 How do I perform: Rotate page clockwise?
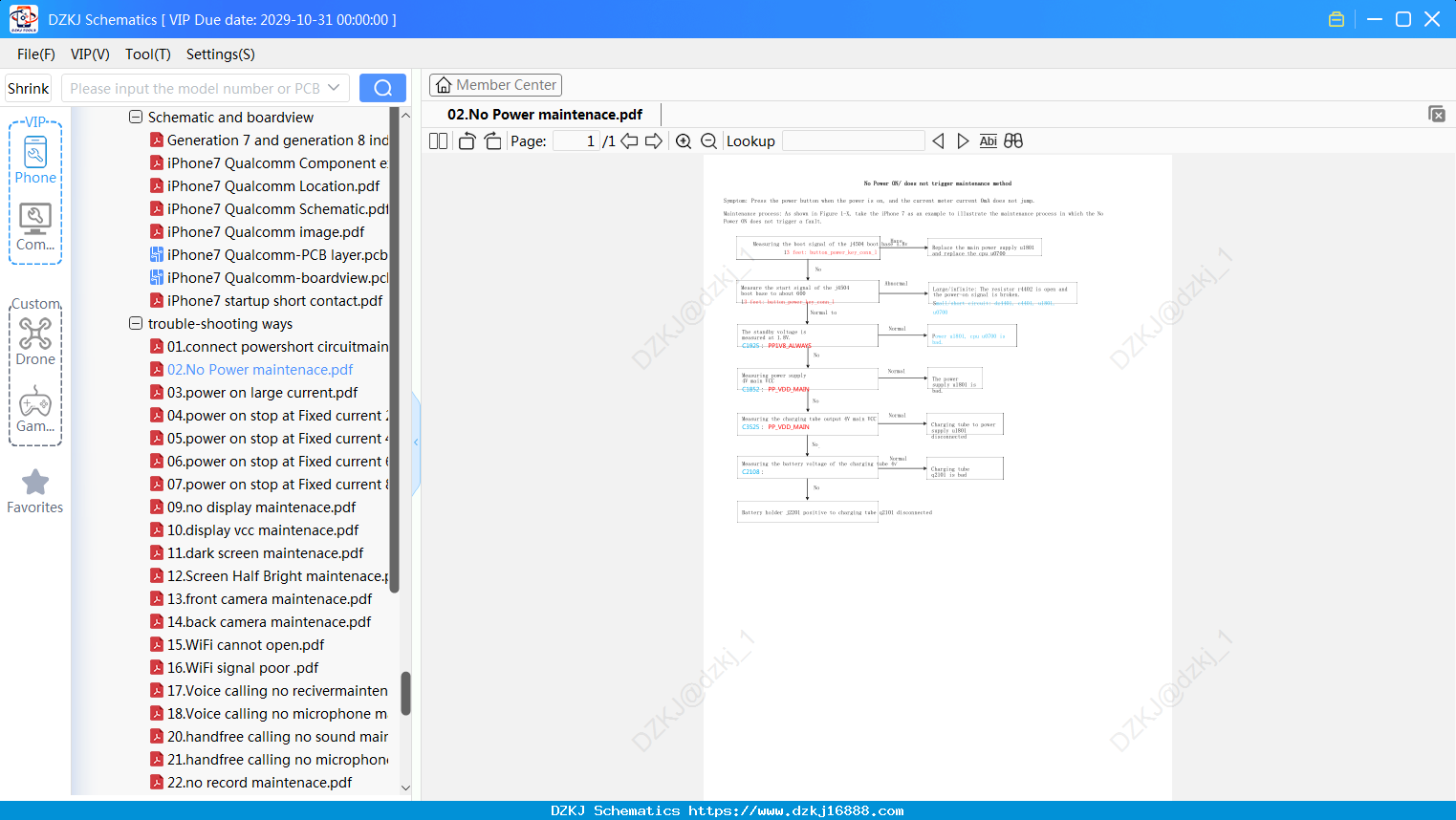coord(492,141)
